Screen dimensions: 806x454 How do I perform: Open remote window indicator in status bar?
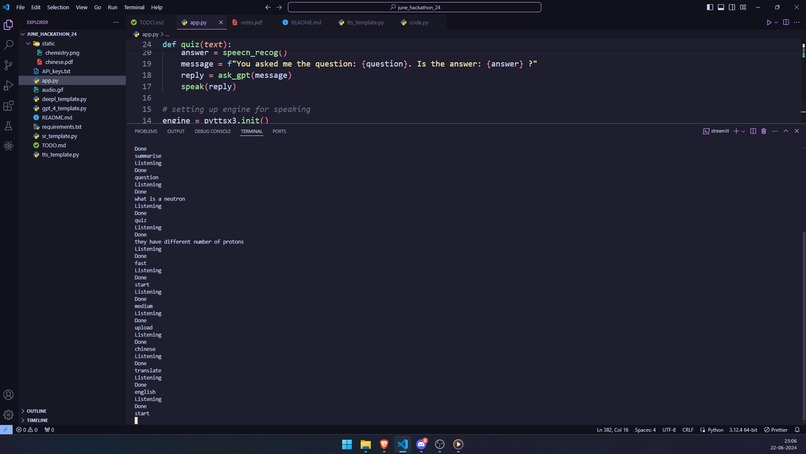pyautogui.click(x=6, y=430)
